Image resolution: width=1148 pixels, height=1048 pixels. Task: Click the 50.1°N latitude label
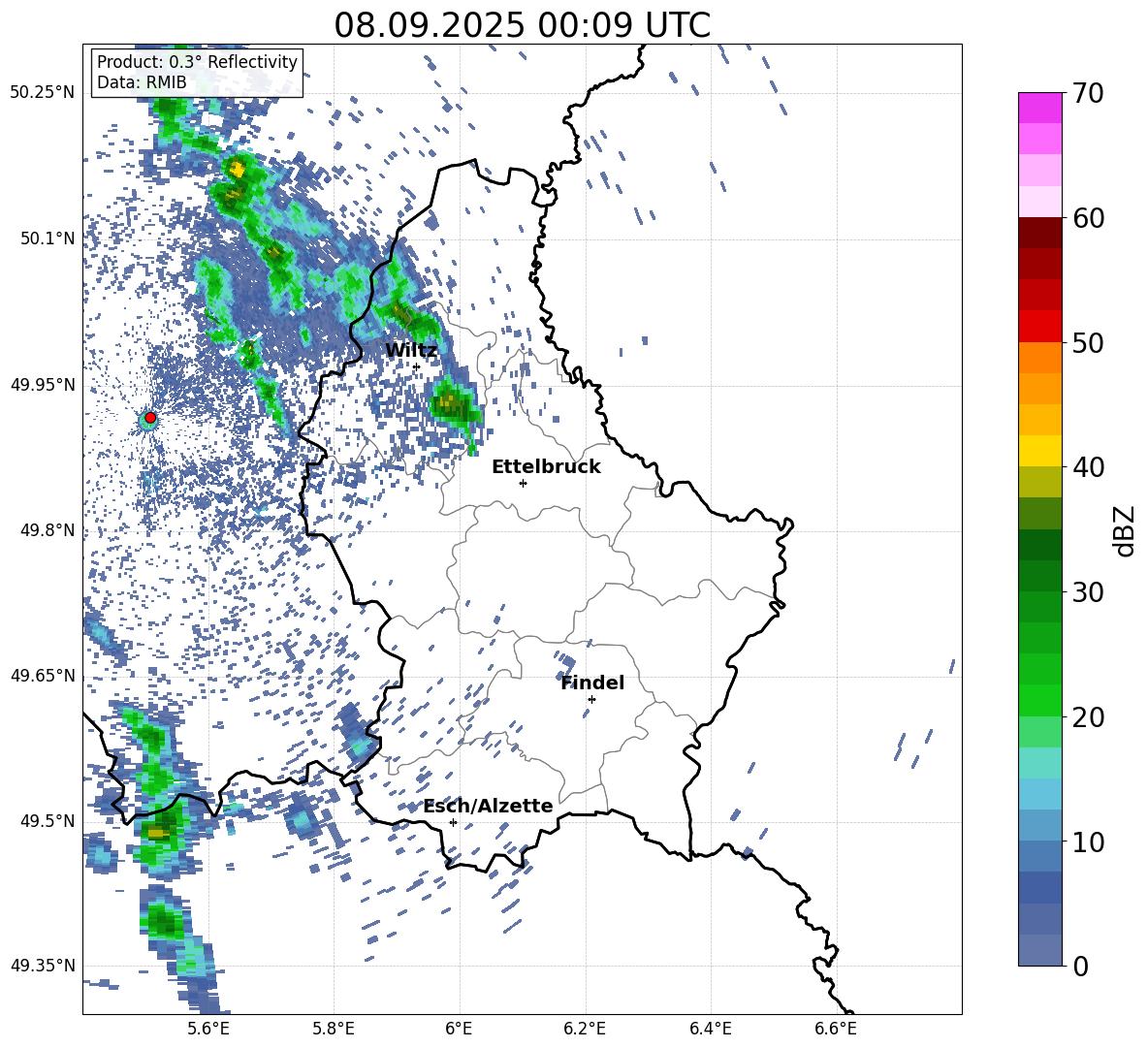(47, 238)
